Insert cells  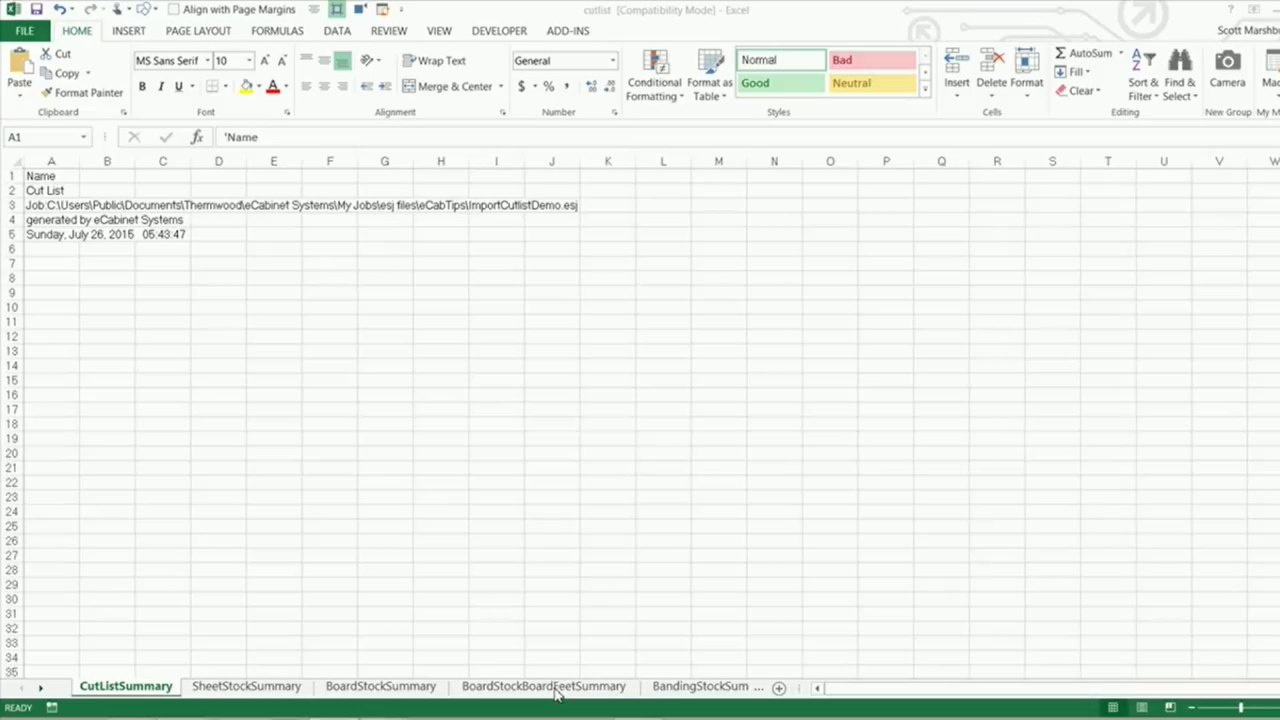pyautogui.click(x=957, y=73)
